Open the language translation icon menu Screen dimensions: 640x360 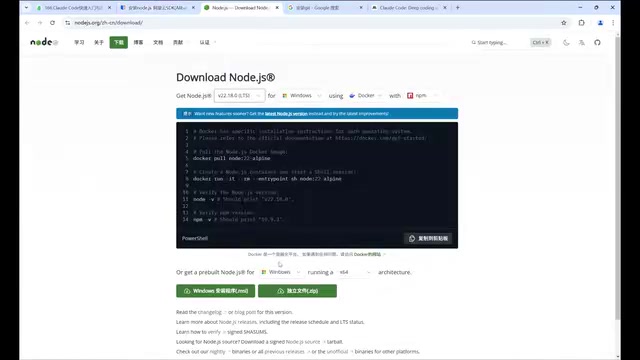coord(582,42)
